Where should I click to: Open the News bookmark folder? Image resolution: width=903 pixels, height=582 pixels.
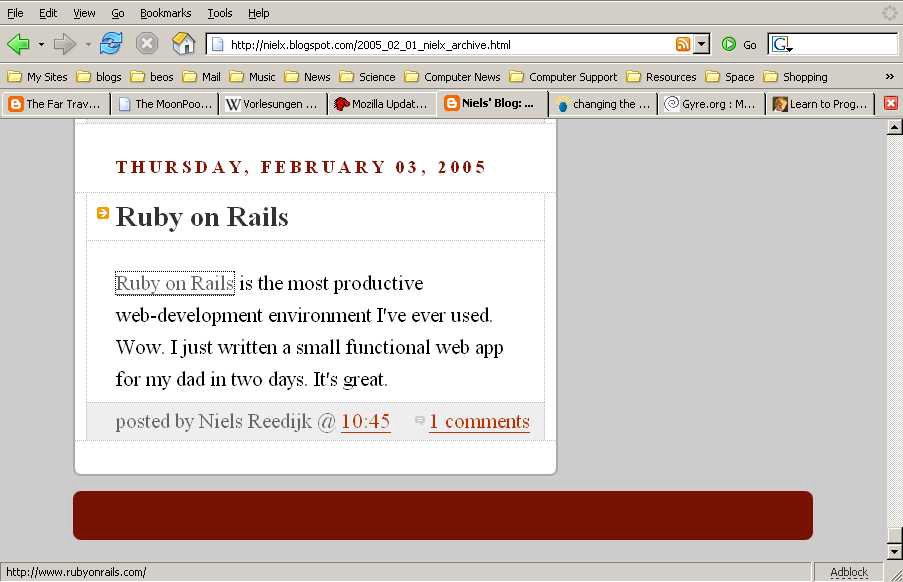308,77
